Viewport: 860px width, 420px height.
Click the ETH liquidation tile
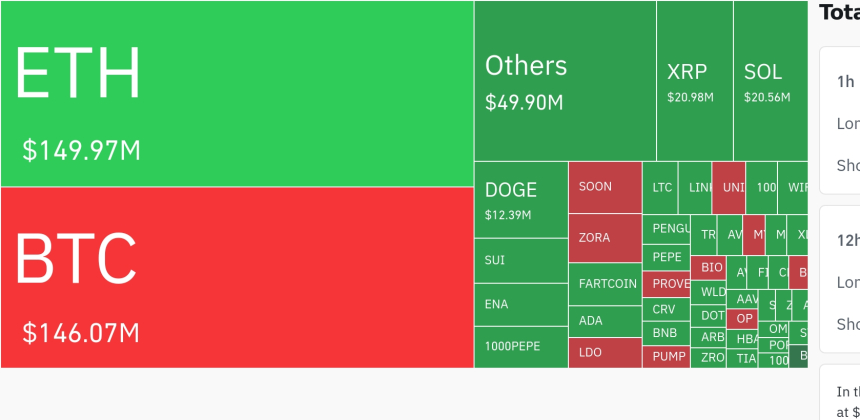[x=237, y=93]
